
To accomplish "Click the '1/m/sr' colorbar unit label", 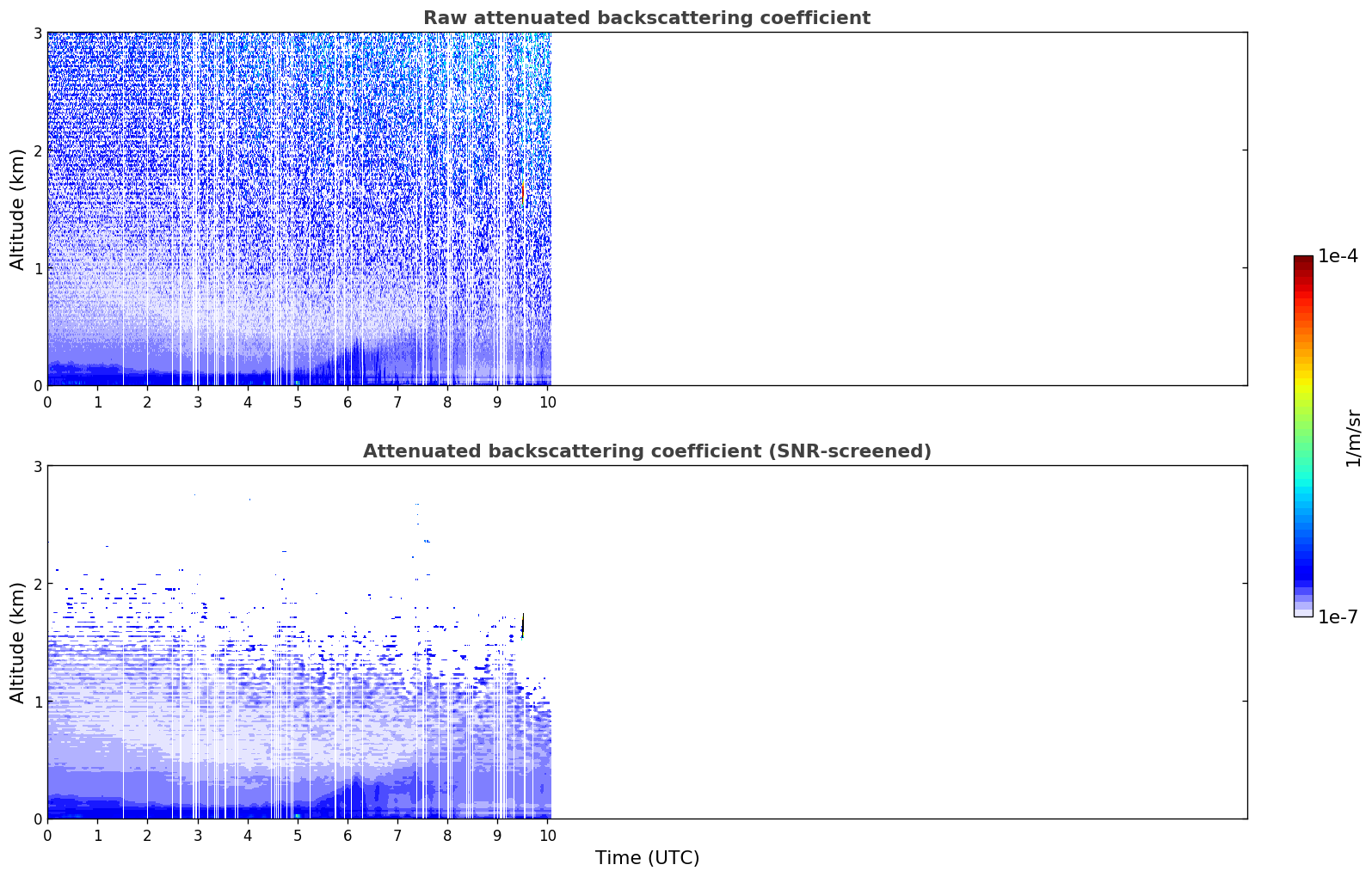I will (x=1353, y=438).
